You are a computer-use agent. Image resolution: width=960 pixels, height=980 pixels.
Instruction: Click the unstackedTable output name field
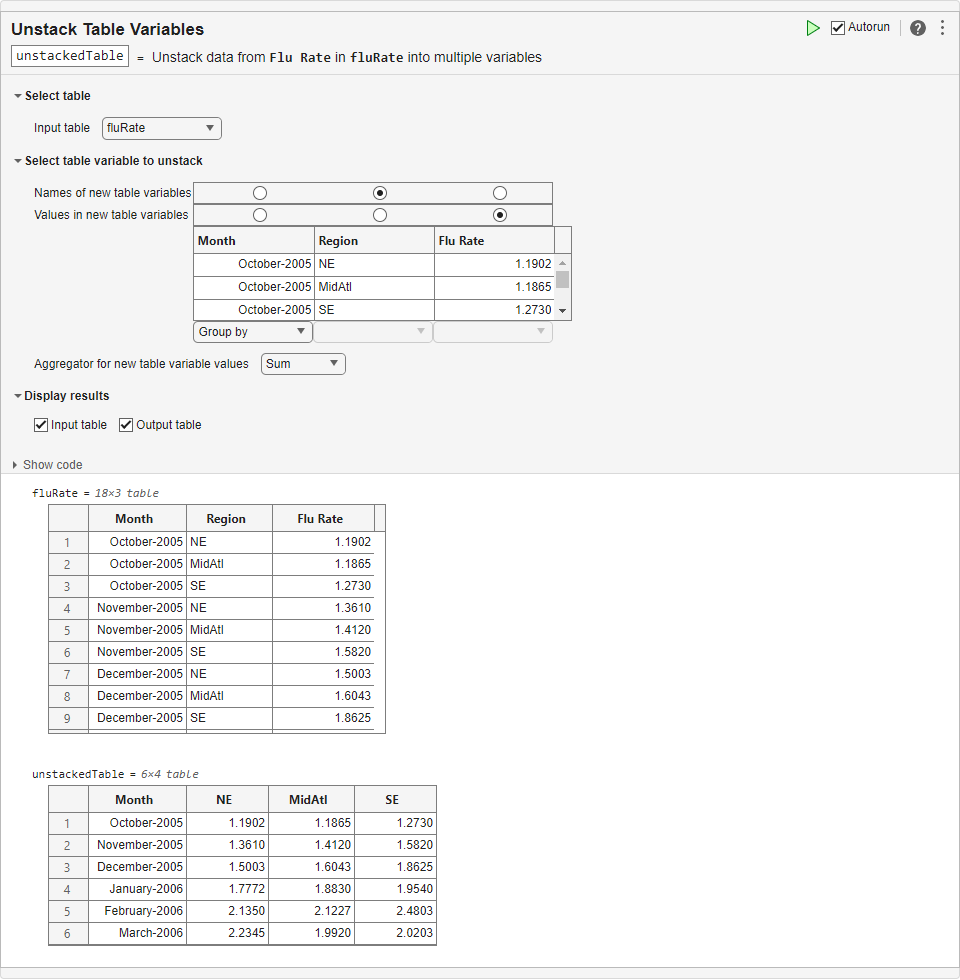point(70,57)
